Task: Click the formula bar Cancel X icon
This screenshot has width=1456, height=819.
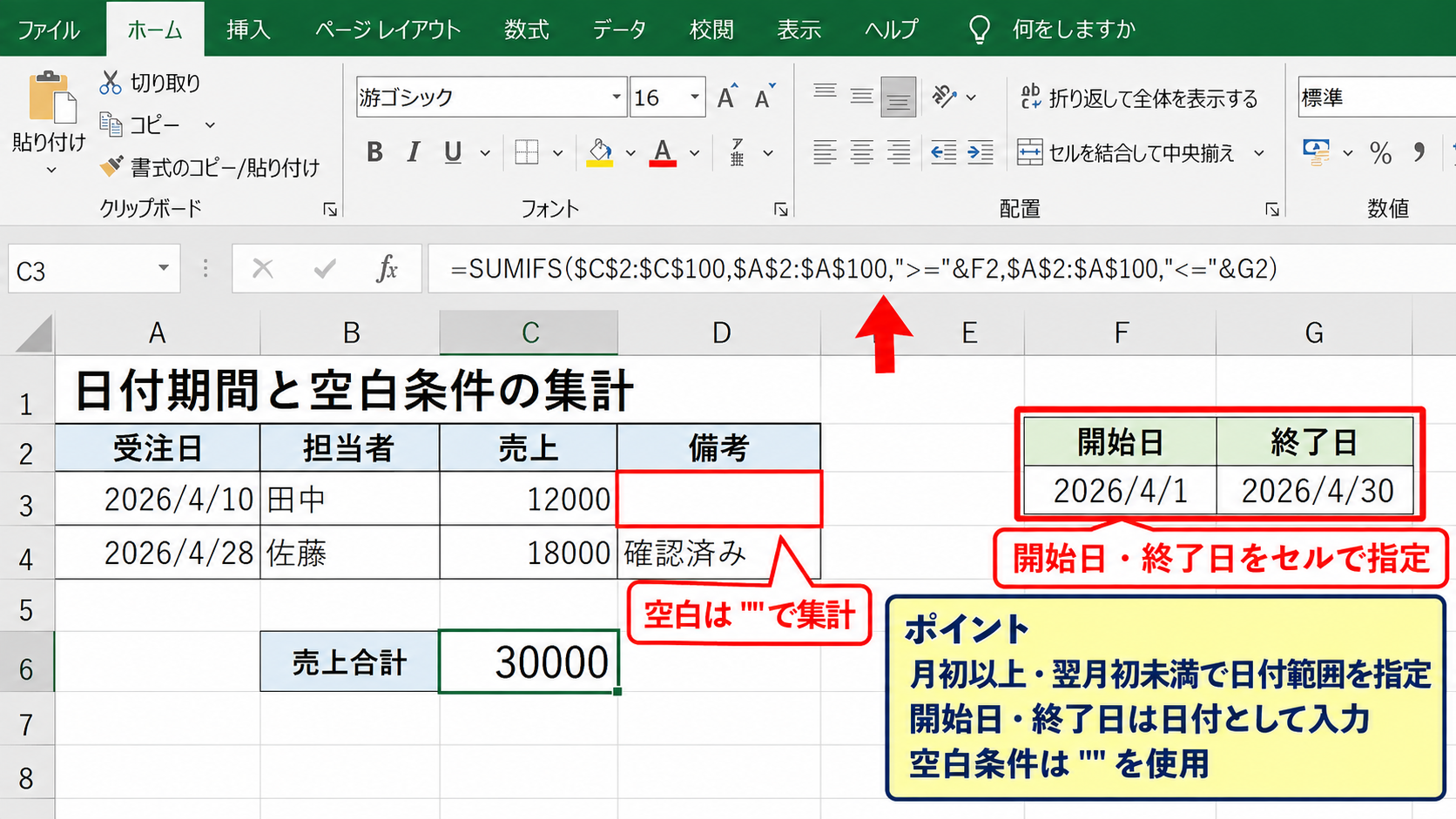Action: tap(262, 269)
